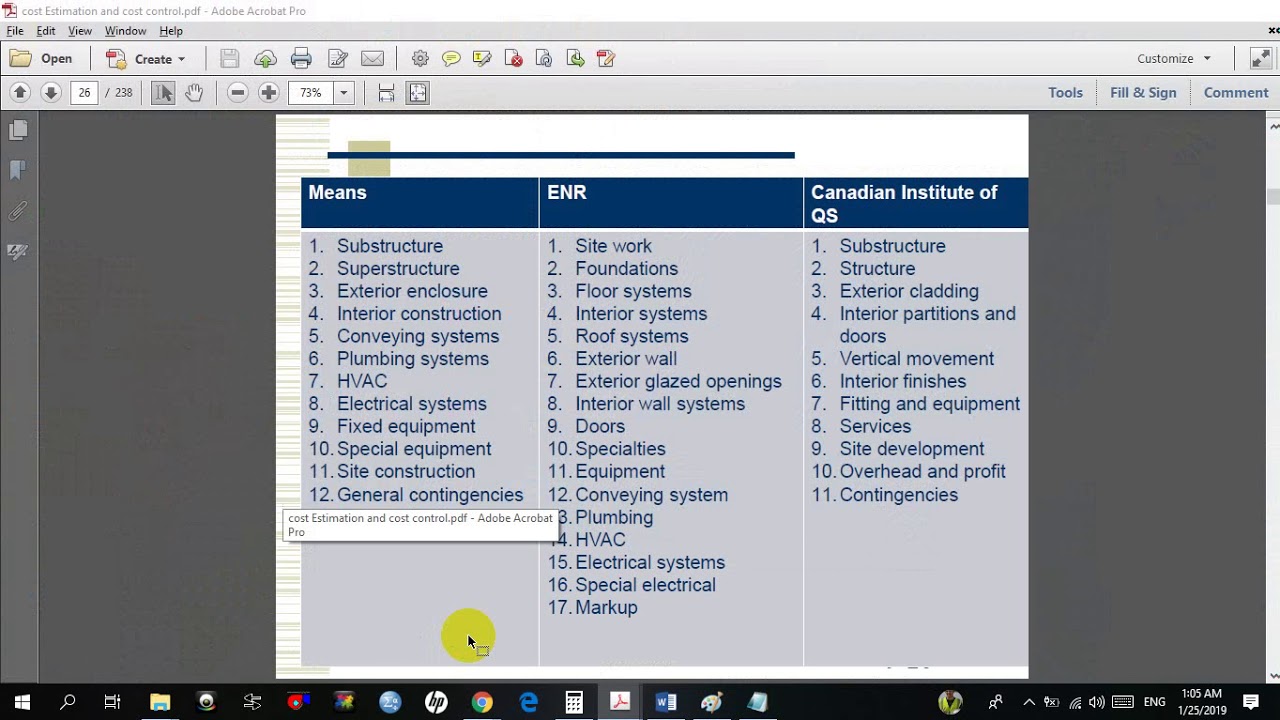Toggle fit one full page mode

click(x=418, y=93)
